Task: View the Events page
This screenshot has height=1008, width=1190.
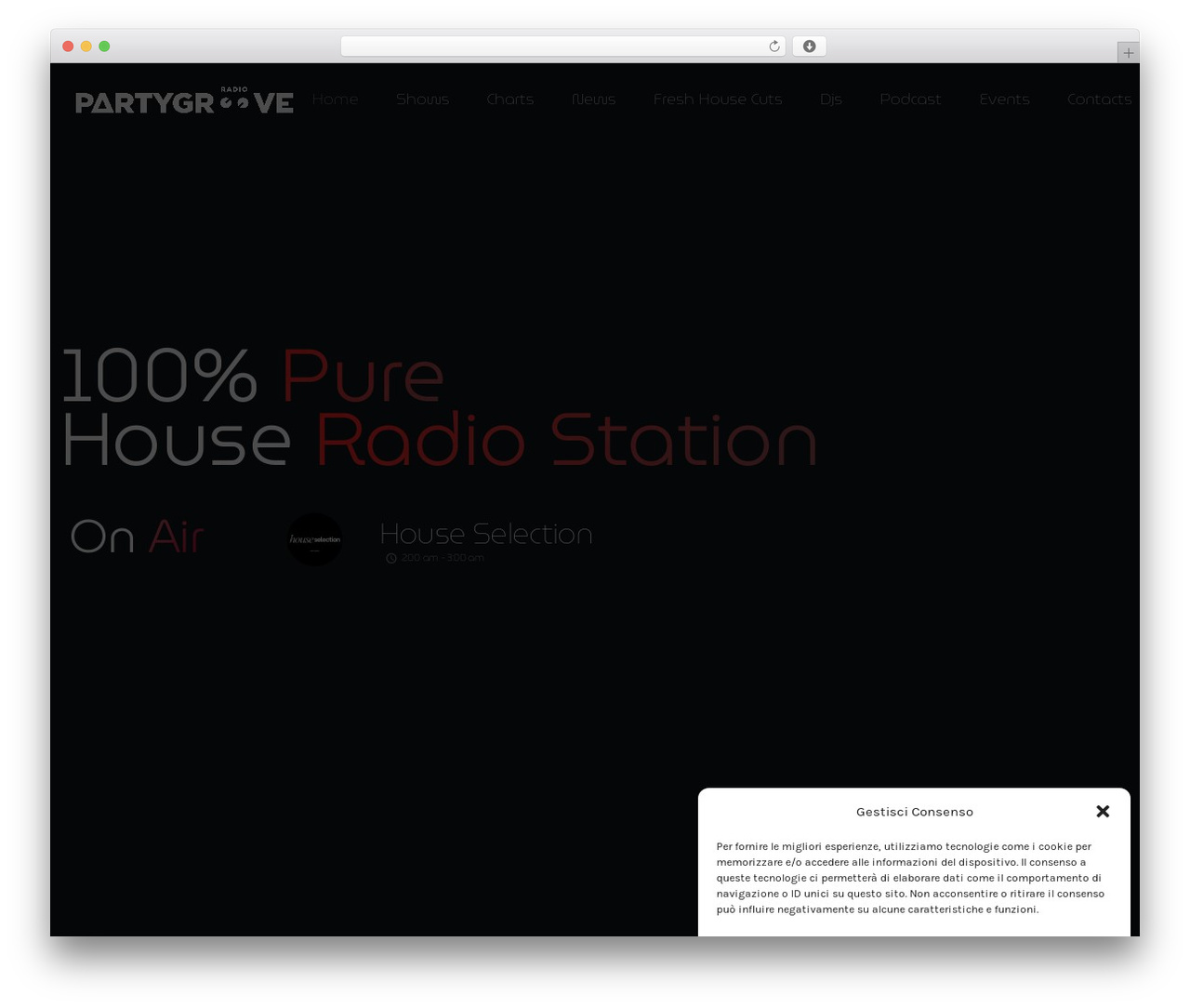Action: pyautogui.click(x=1005, y=99)
